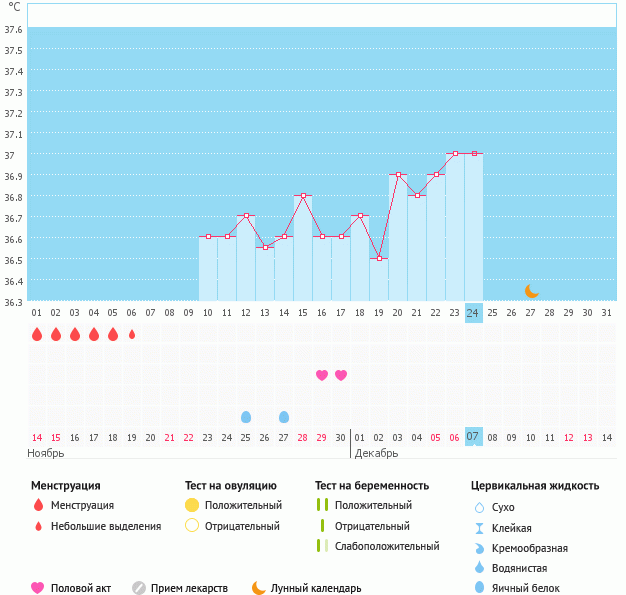Click the menstruation drop on day 05
Viewport: 626px width, 595px height.
(113, 334)
